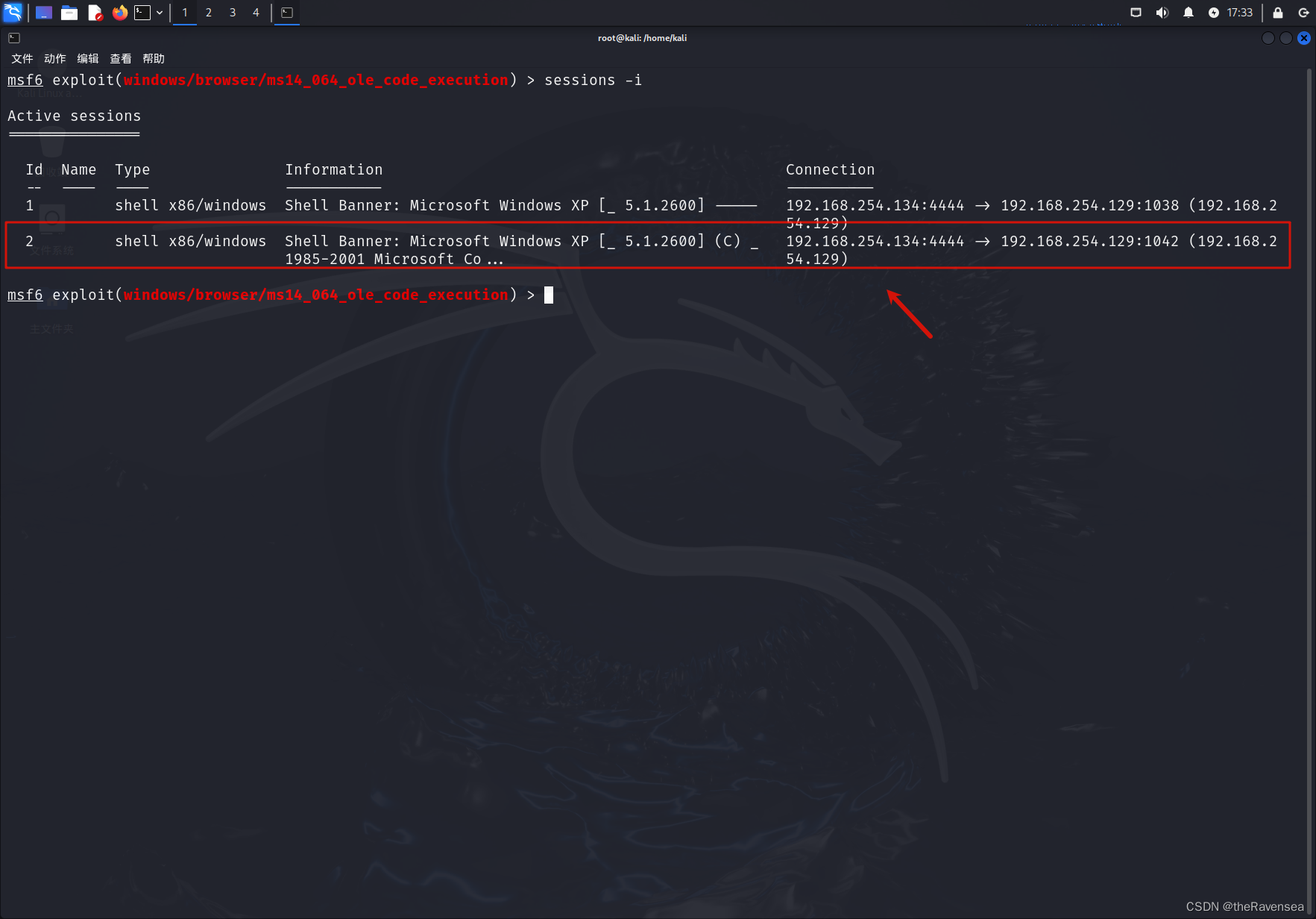The height and width of the screenshot is (919, 1316).
Task: Open the 动作 menu
Action: pos(55,58)
